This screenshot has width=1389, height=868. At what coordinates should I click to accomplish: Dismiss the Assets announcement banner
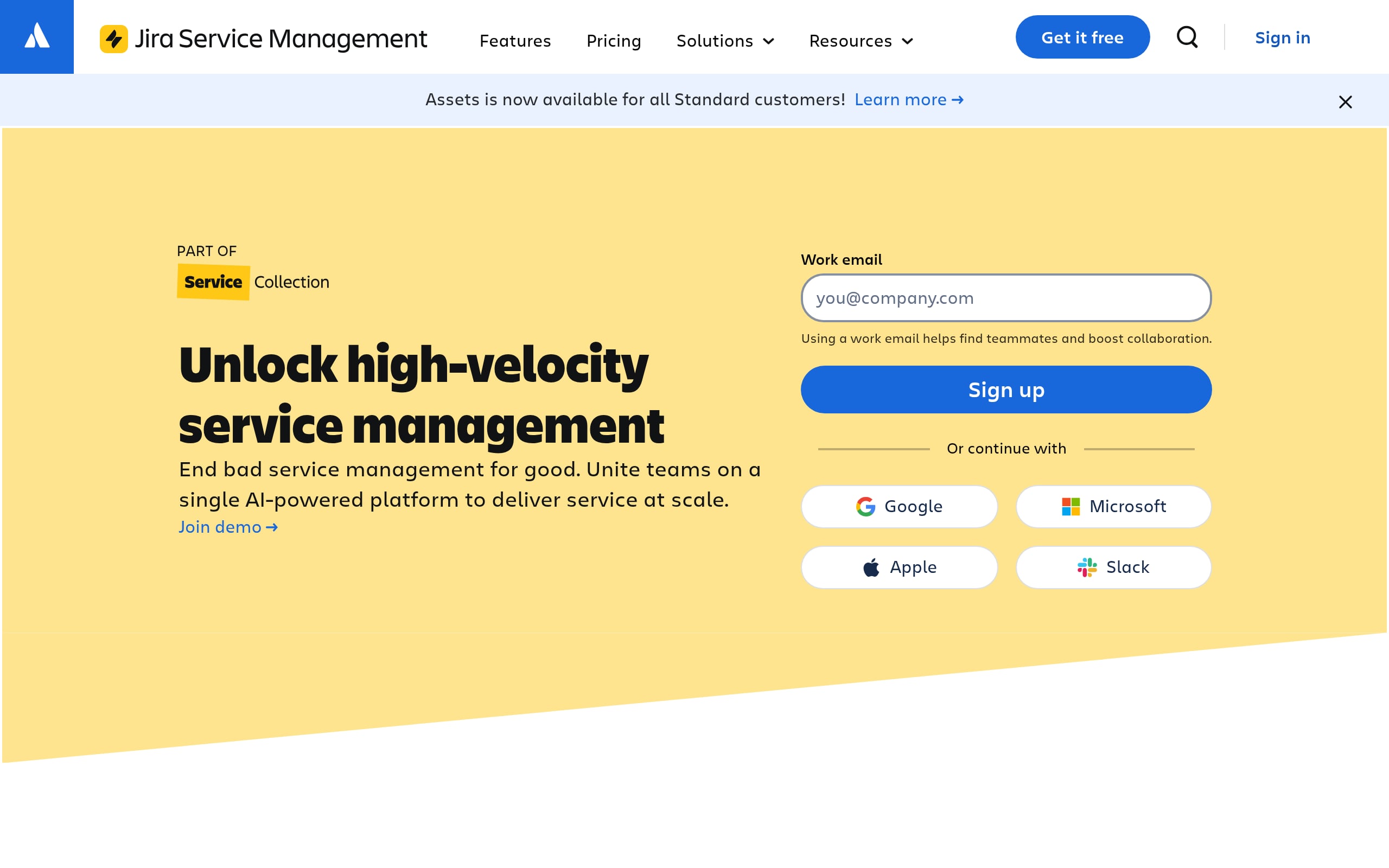1346,101
